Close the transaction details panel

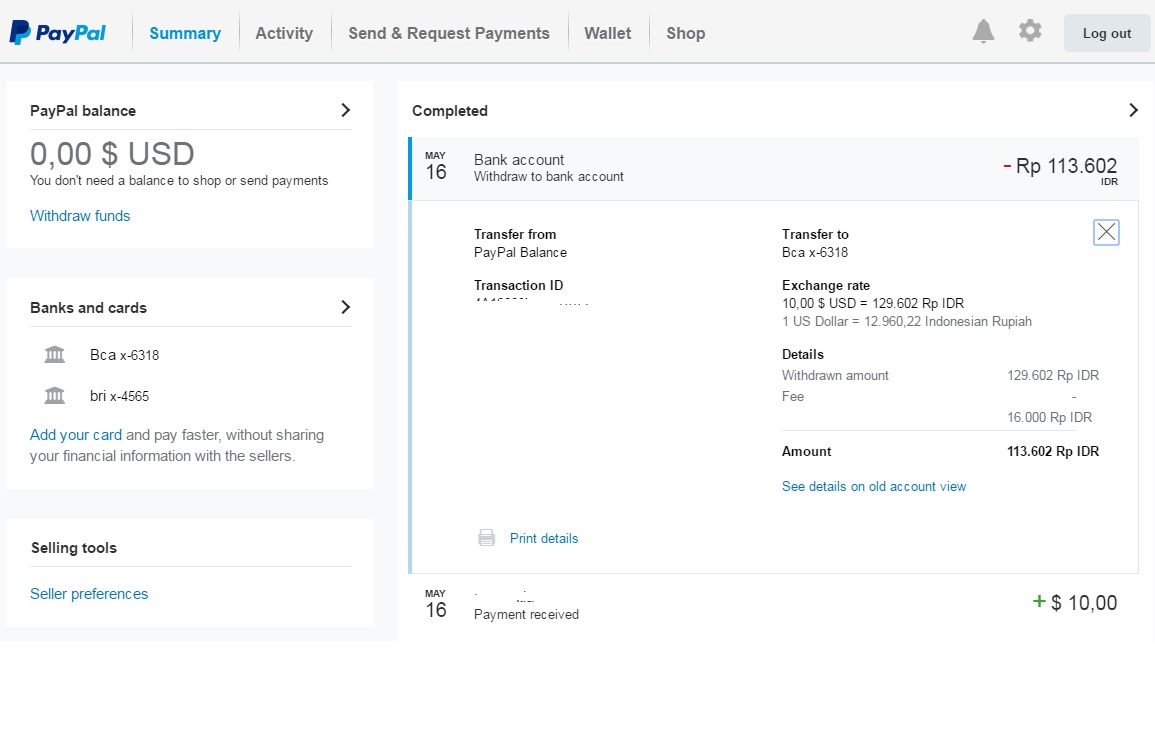tap(1106, 233)
